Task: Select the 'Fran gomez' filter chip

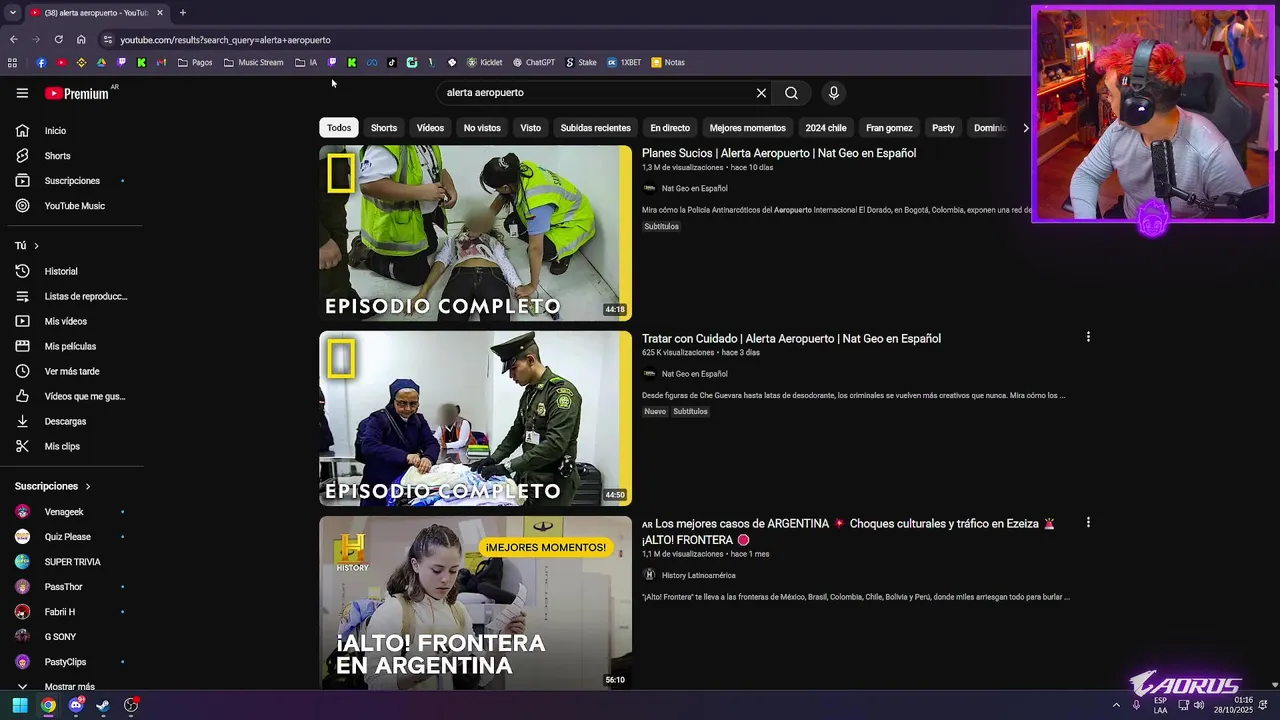Action: [889, 128]
